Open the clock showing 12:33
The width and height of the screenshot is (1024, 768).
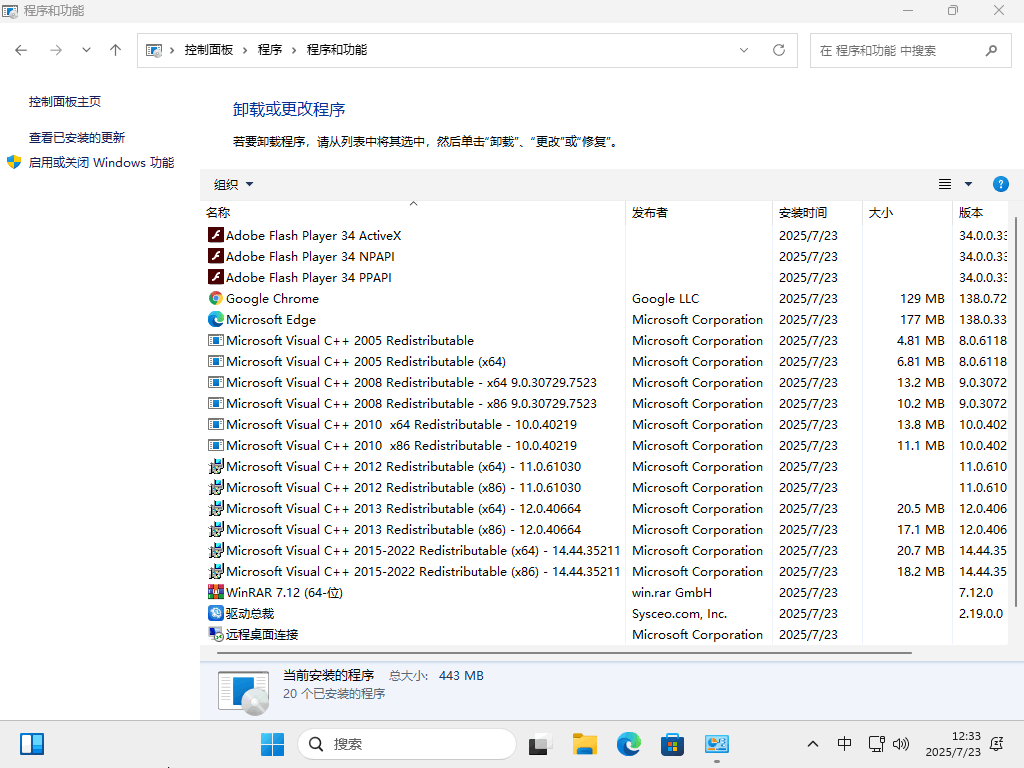point(953,744)
